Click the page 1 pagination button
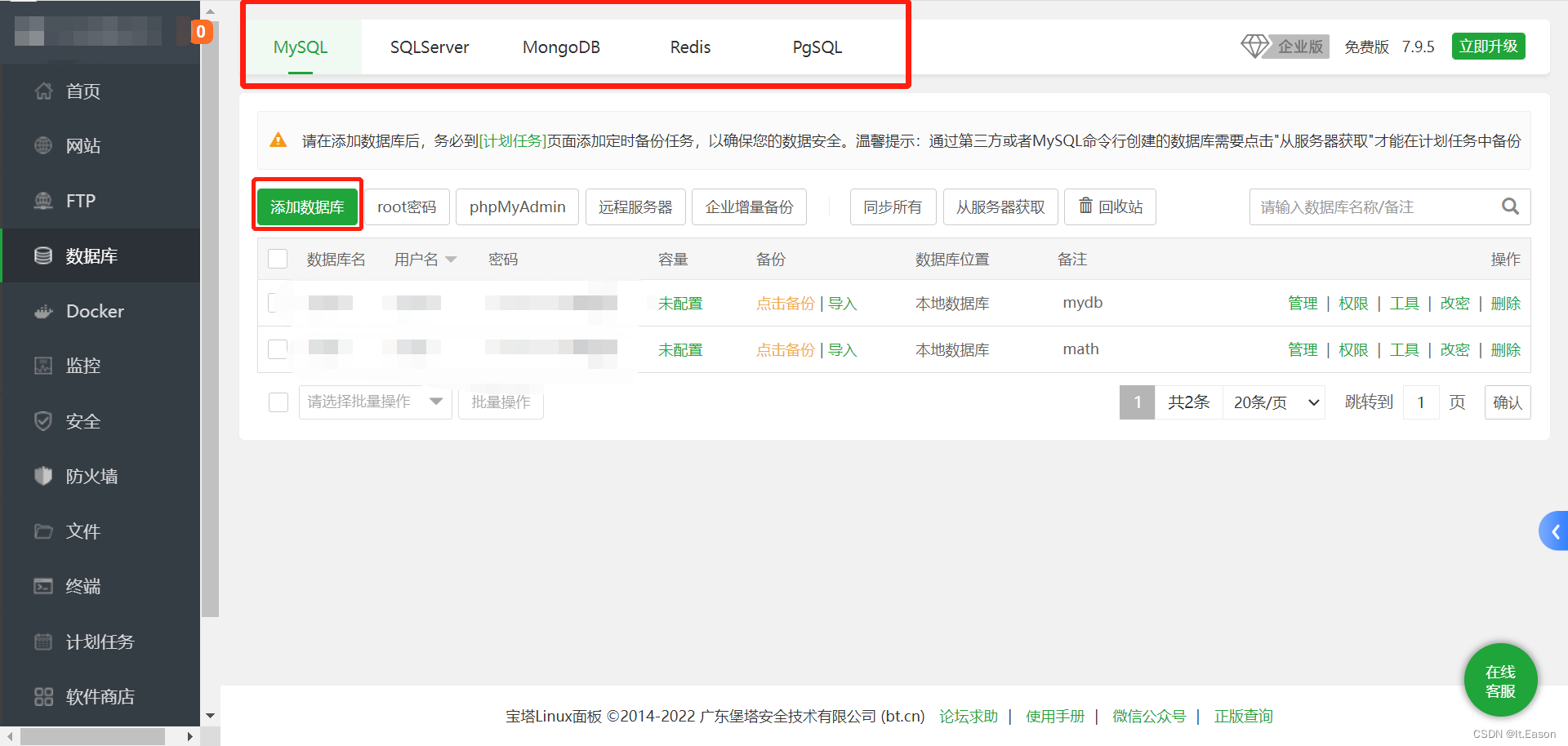This screenshot has width=1568, height=746. click(1137, 402)
